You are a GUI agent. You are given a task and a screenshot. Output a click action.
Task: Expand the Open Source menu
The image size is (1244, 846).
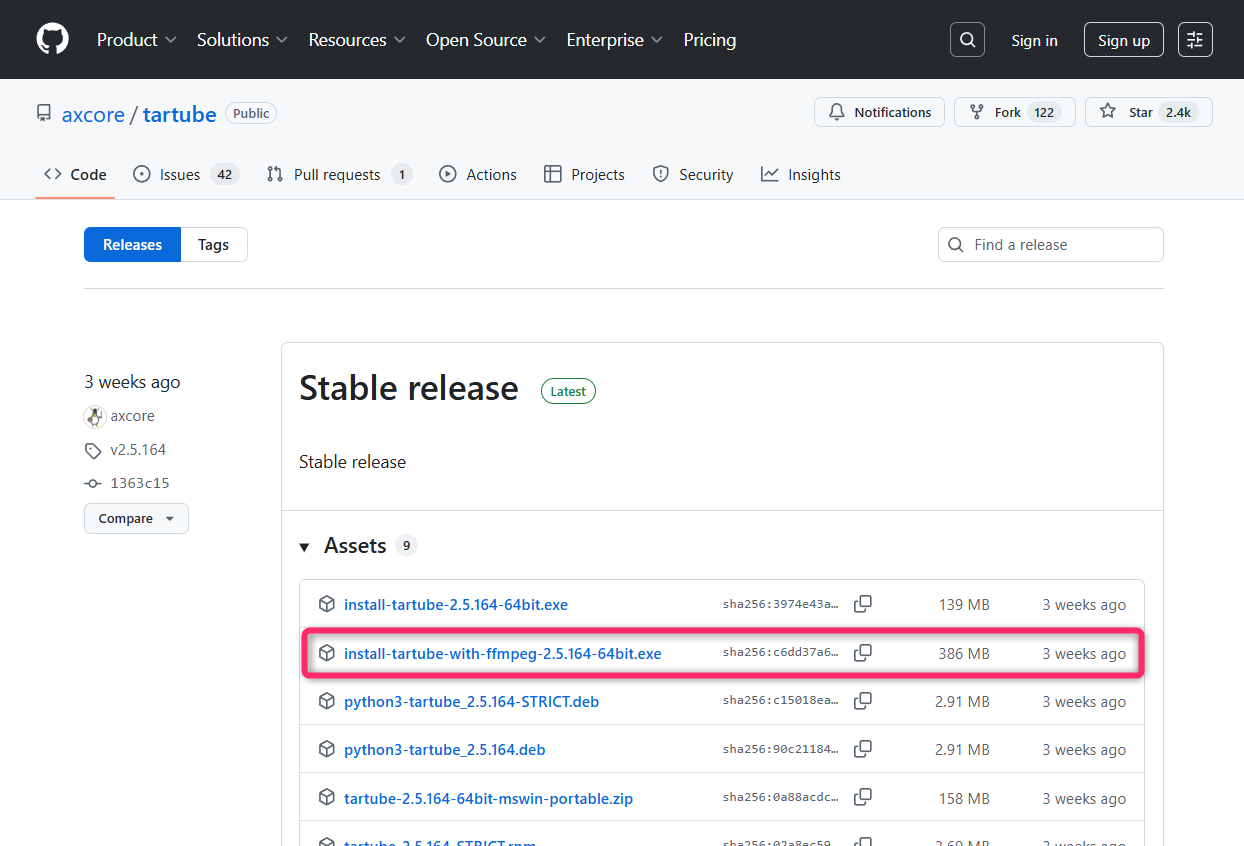(486, 40)
